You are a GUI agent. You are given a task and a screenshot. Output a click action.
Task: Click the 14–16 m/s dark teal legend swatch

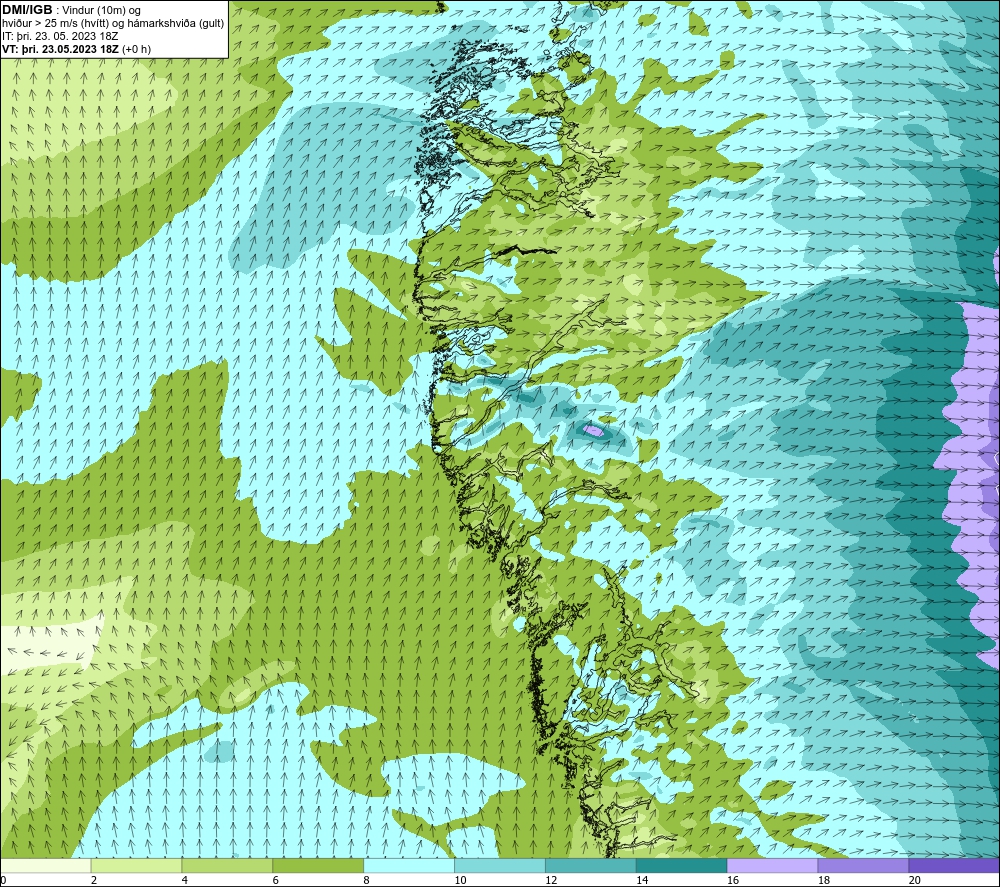[682, 865]
